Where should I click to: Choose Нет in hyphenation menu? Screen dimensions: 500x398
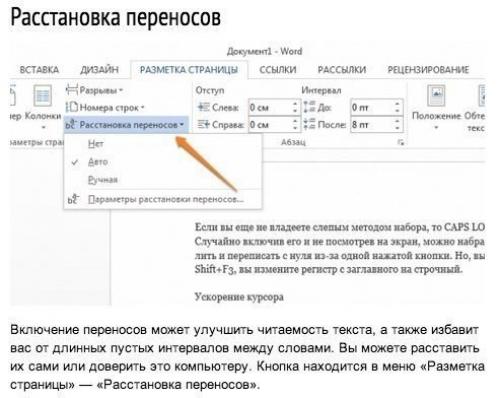click(x=96, y=144)
